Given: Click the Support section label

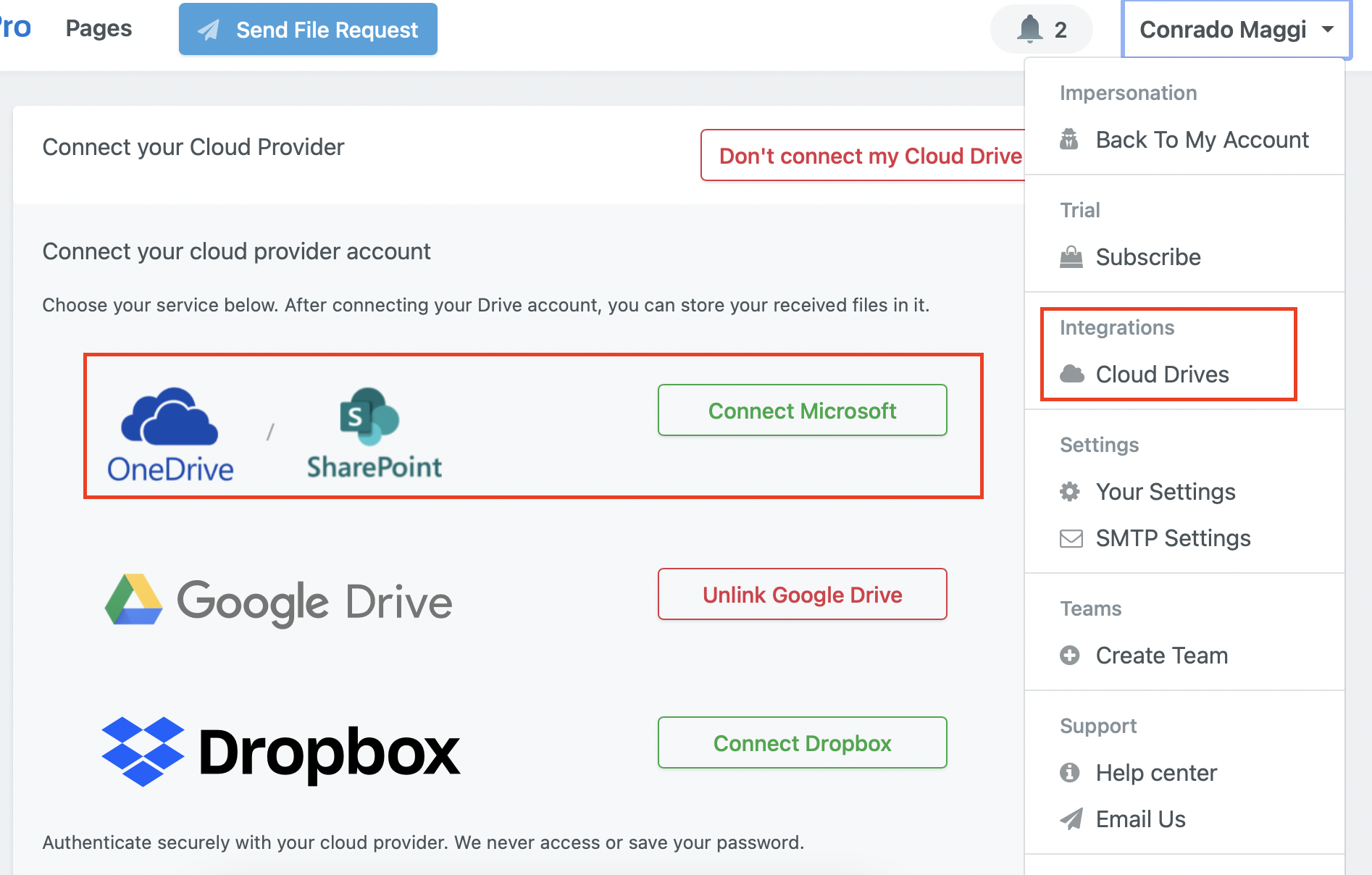Looking at the screenshot, I should (x=1098, y=726).
